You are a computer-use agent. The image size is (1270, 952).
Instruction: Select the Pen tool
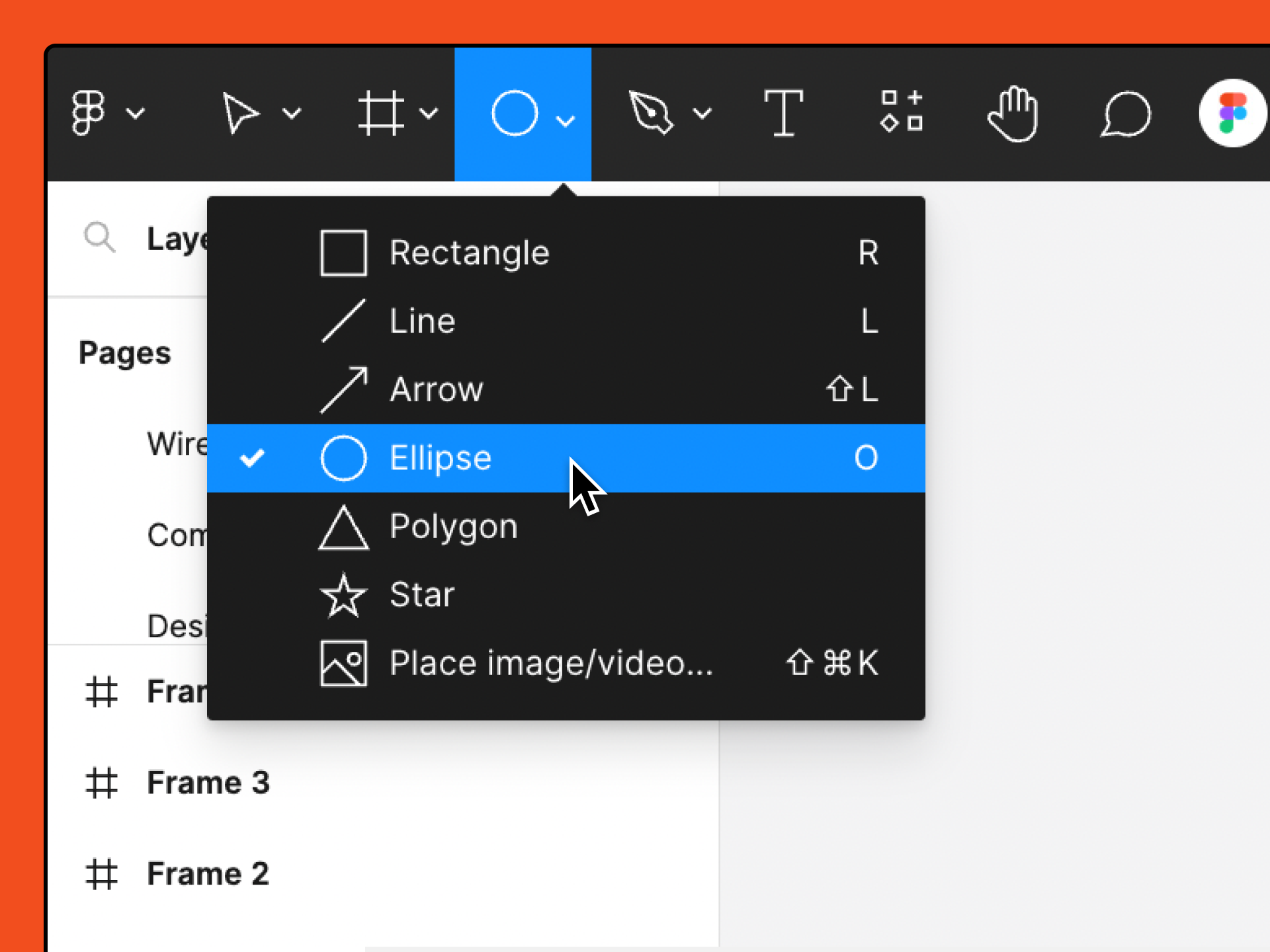(x=652, y=112)
